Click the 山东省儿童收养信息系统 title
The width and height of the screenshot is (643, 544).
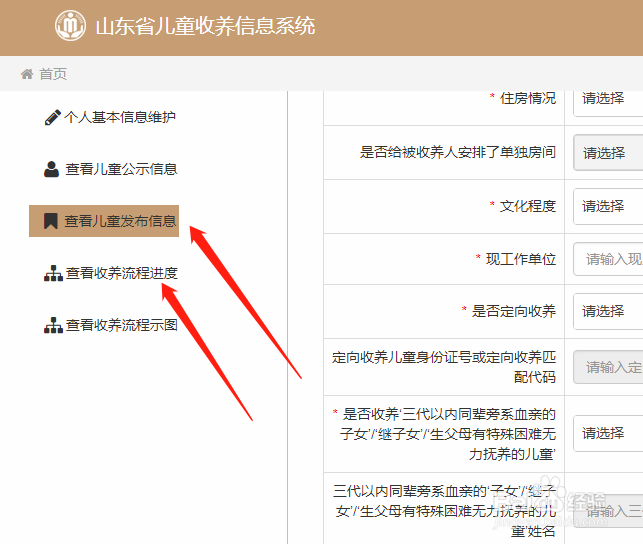205,26
